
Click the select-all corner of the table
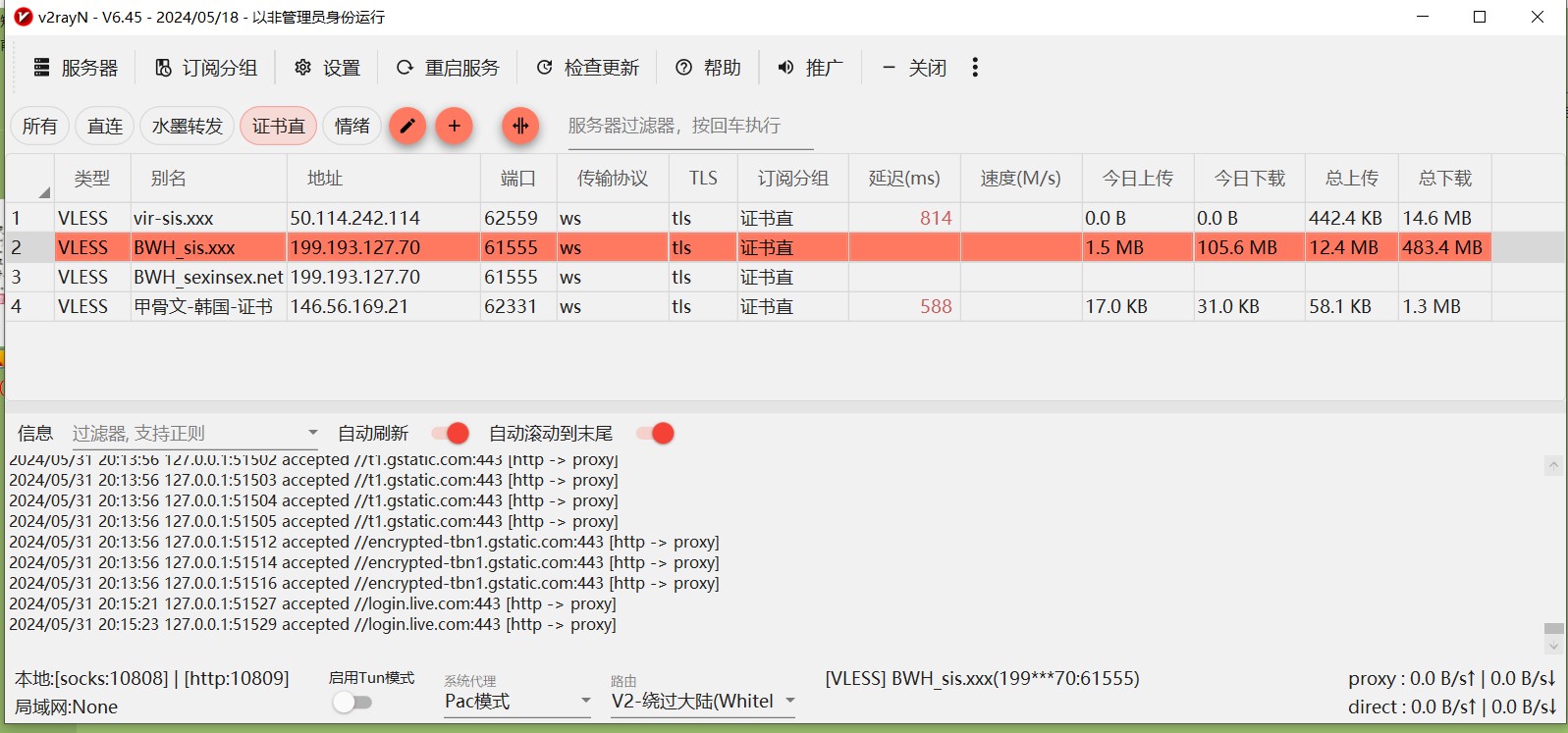[30, 179]
